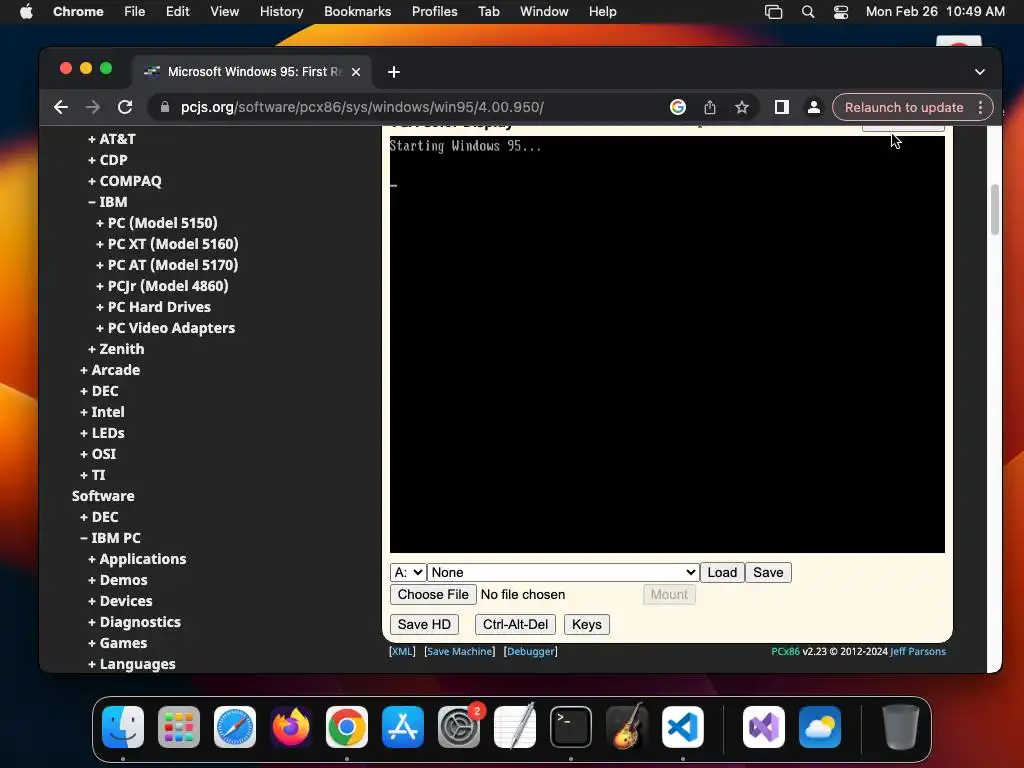This screenshot has height=768, width=1024.
Task: Click the browser forward arrow
Action: click(x=93, y=107)
